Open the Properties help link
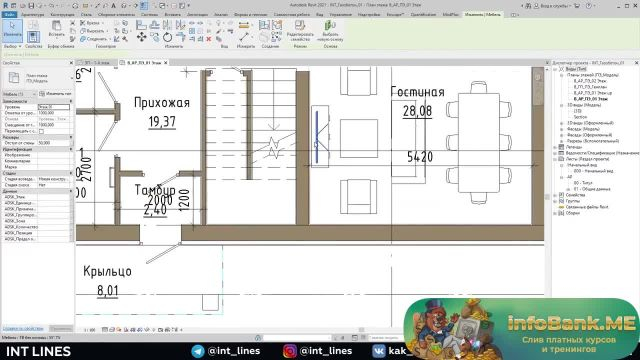The width and height of the screenshot is (640, 360). tap(23, 328)
